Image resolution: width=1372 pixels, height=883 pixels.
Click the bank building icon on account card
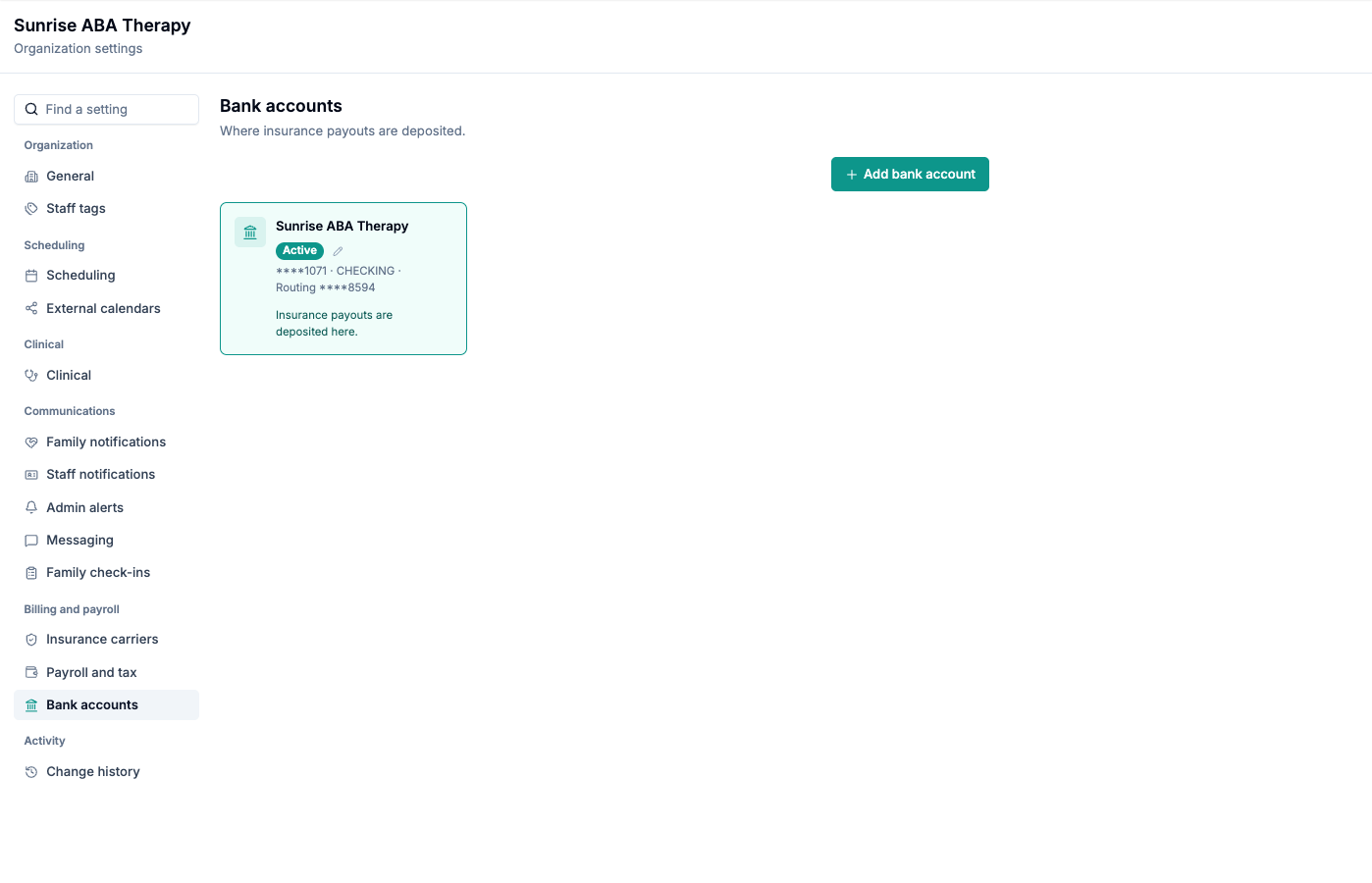pyautogui.click(x=250, y=233)
